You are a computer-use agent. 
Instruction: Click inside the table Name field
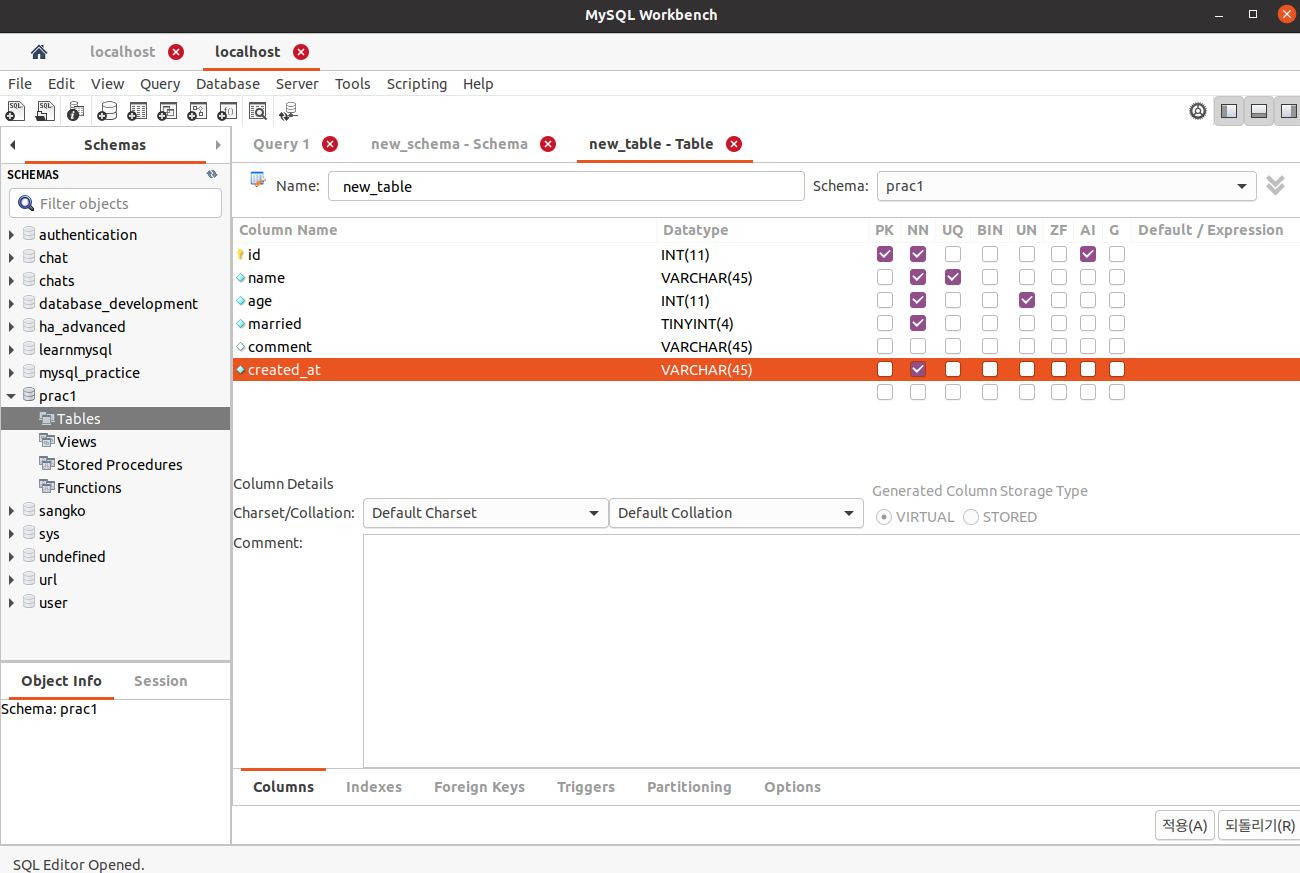566,185
